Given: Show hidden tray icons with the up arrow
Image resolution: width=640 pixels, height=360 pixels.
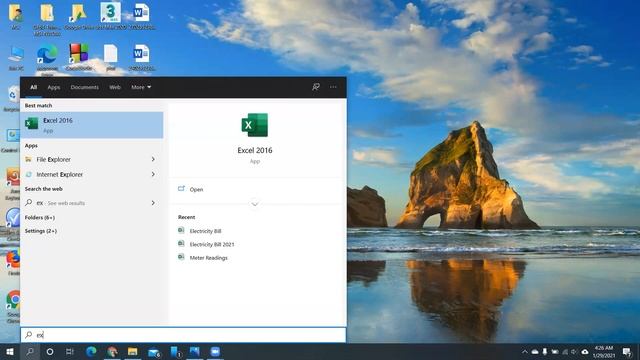Looking at the screenshot, I should click(x=524, y=351).
